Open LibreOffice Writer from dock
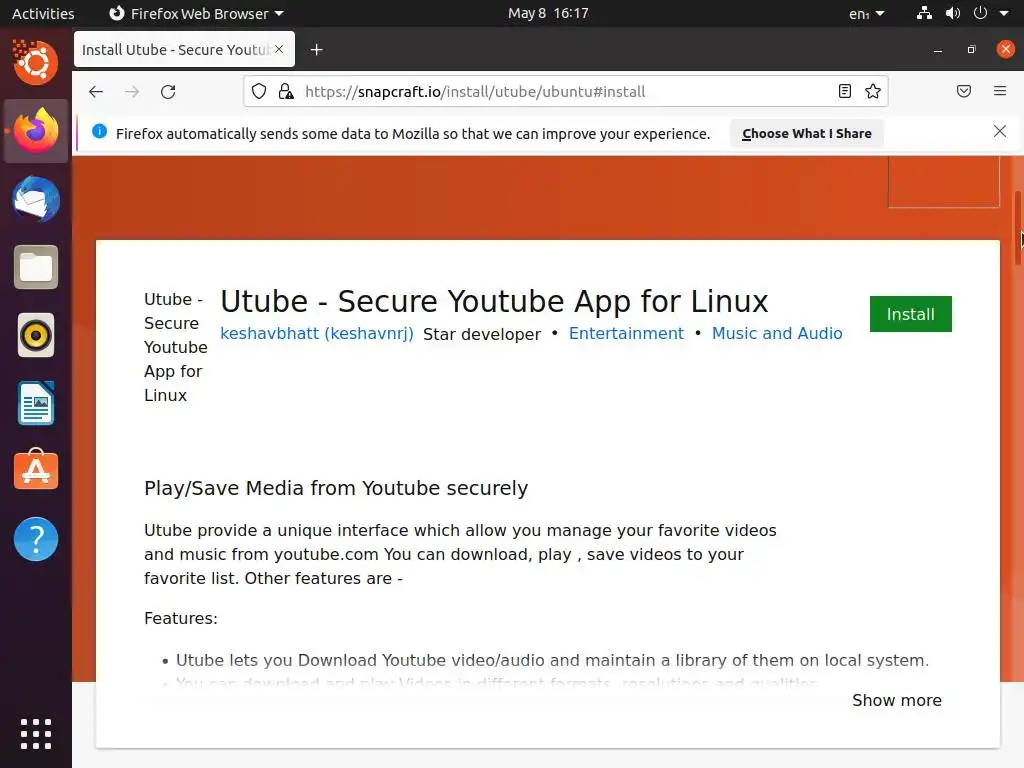The height and width of the screenshot is (768, 1024). 36,404
